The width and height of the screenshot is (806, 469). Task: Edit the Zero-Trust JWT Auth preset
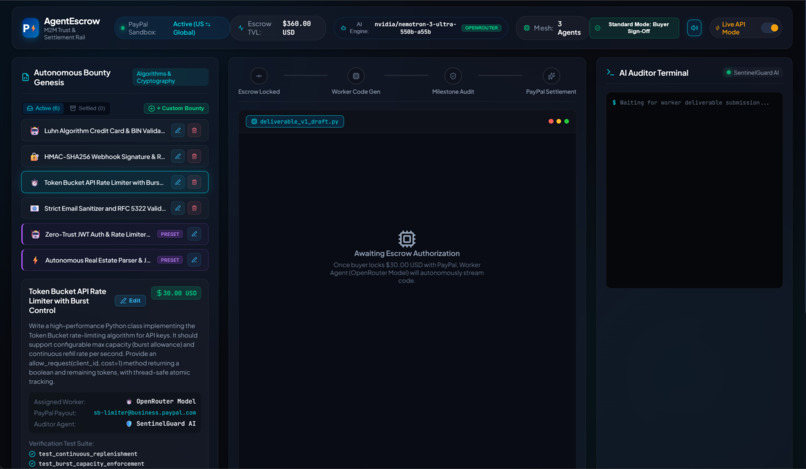point(194,234)
